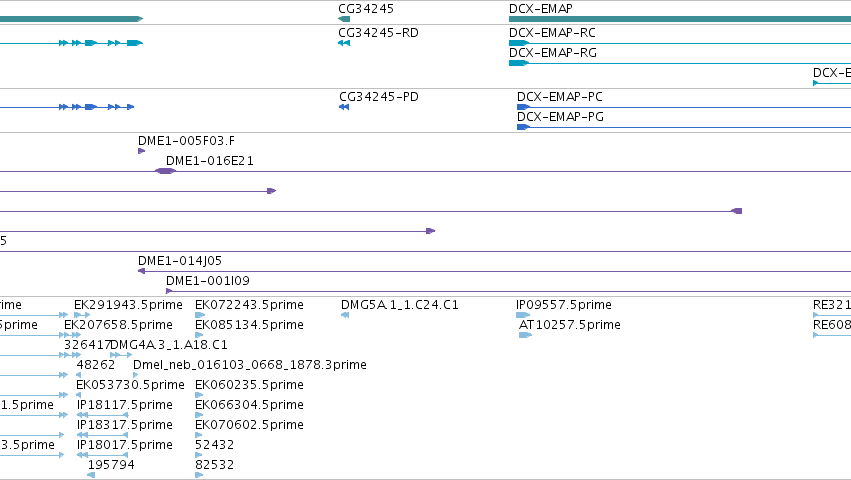851x480 pixels.
Task: Select the DCX-EMAP-PC coding feature glyph
Action: click(x=523, y=107)
